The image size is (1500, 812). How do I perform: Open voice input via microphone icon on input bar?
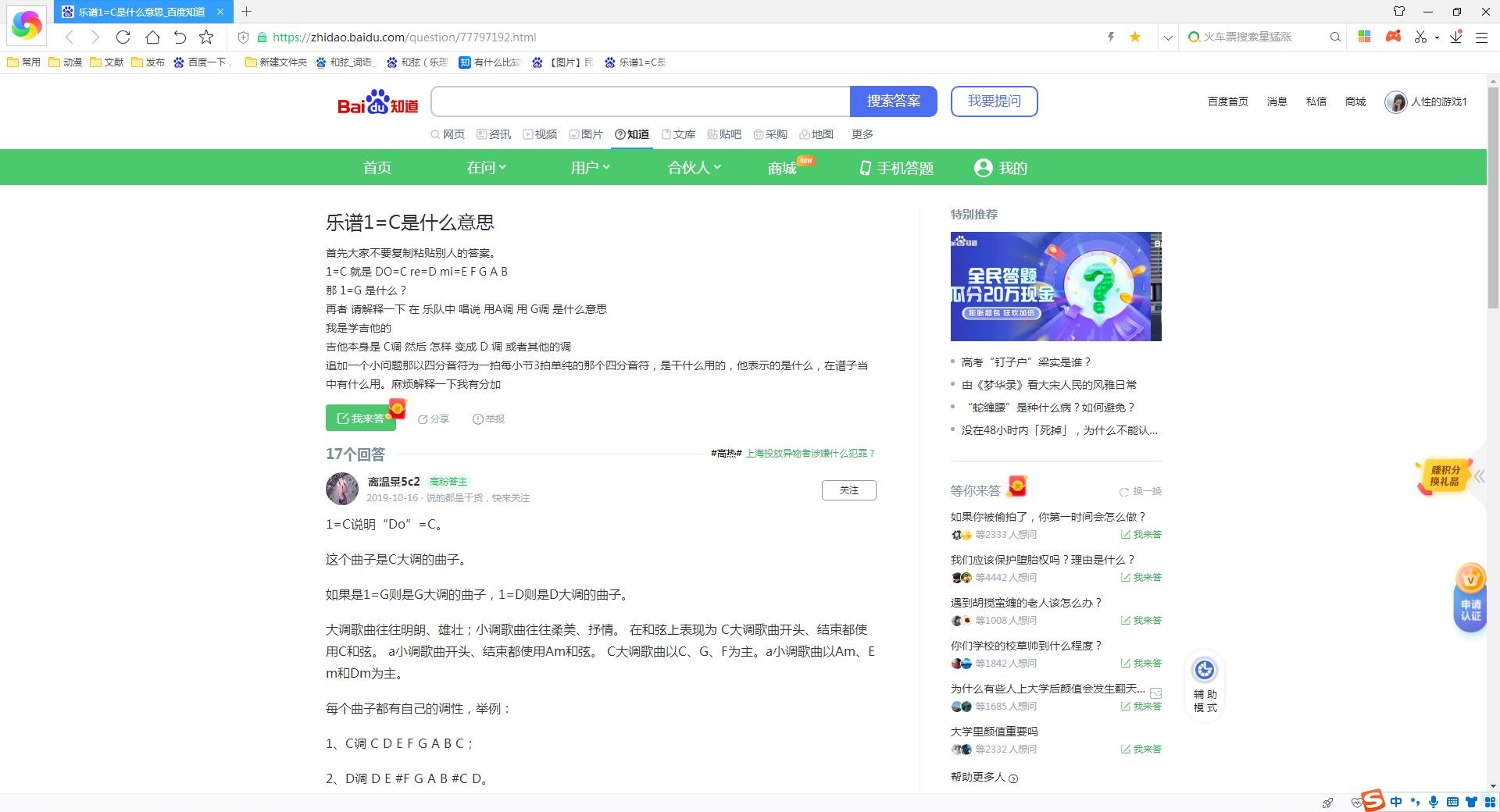point(1434,802)
